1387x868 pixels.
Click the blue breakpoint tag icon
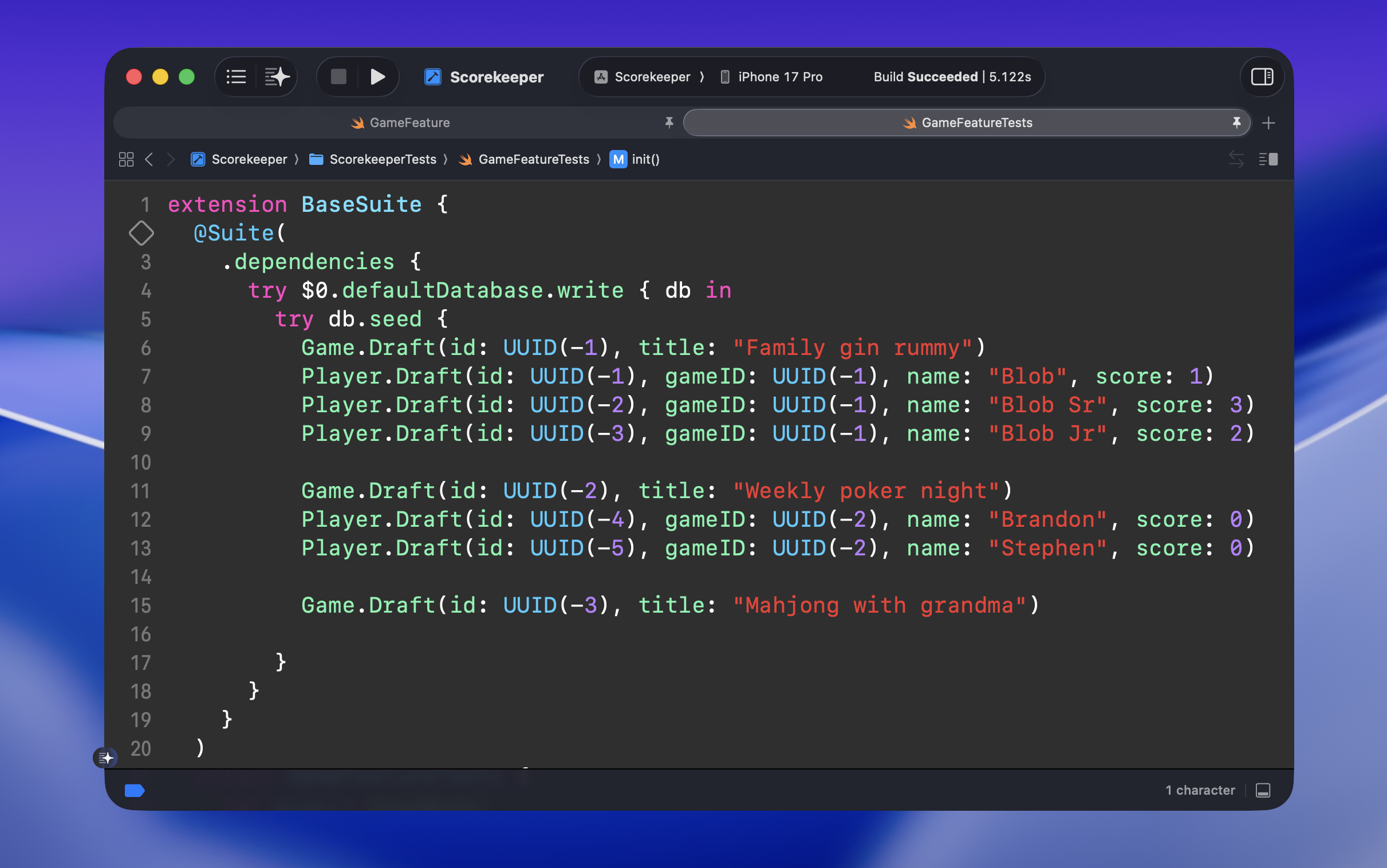[x=135, y=791]
